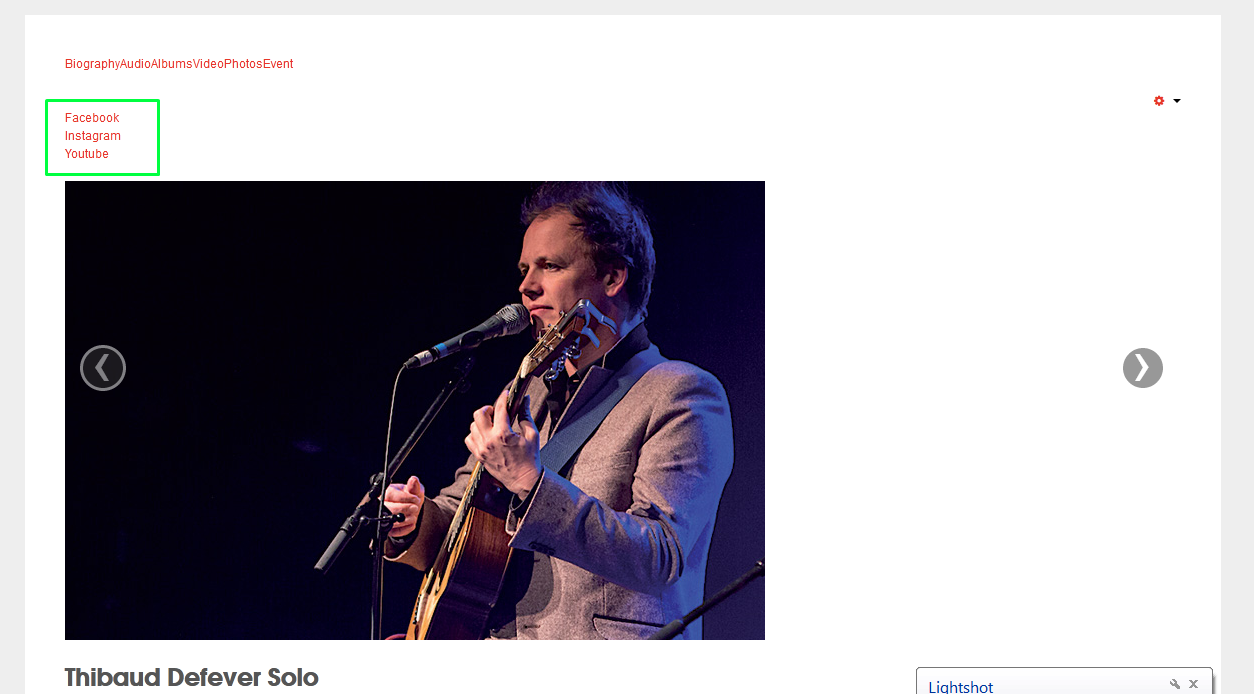Select Albums in the navigation
This screenshot has height=694, width=1254.
(172, 64)
